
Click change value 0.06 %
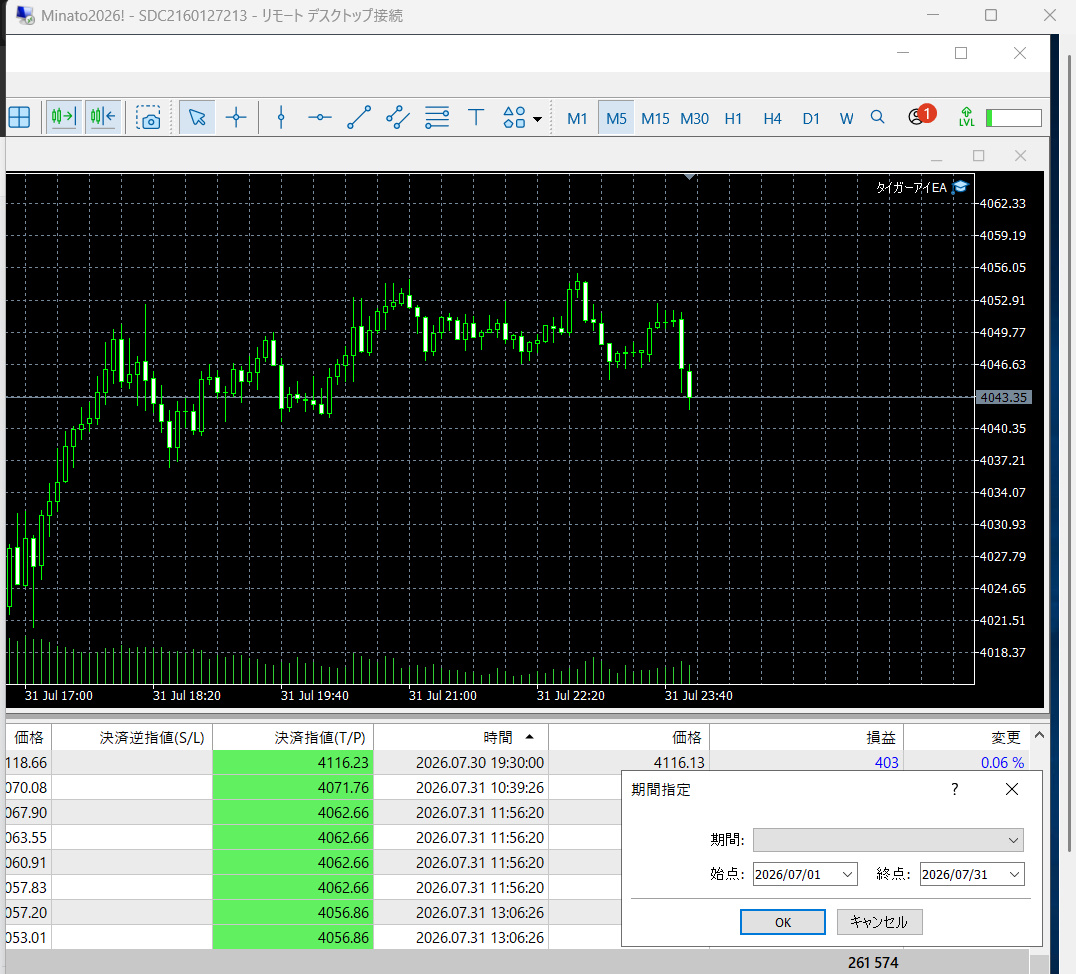point(1002,763)
